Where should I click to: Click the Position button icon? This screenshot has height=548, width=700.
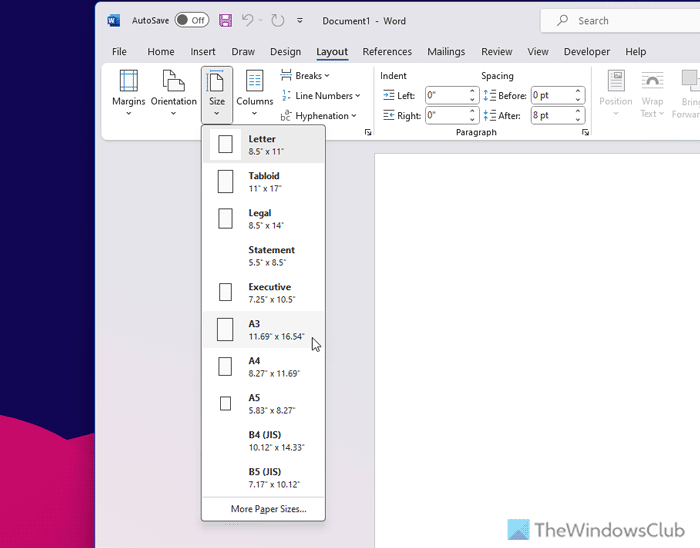coord(616,81)
